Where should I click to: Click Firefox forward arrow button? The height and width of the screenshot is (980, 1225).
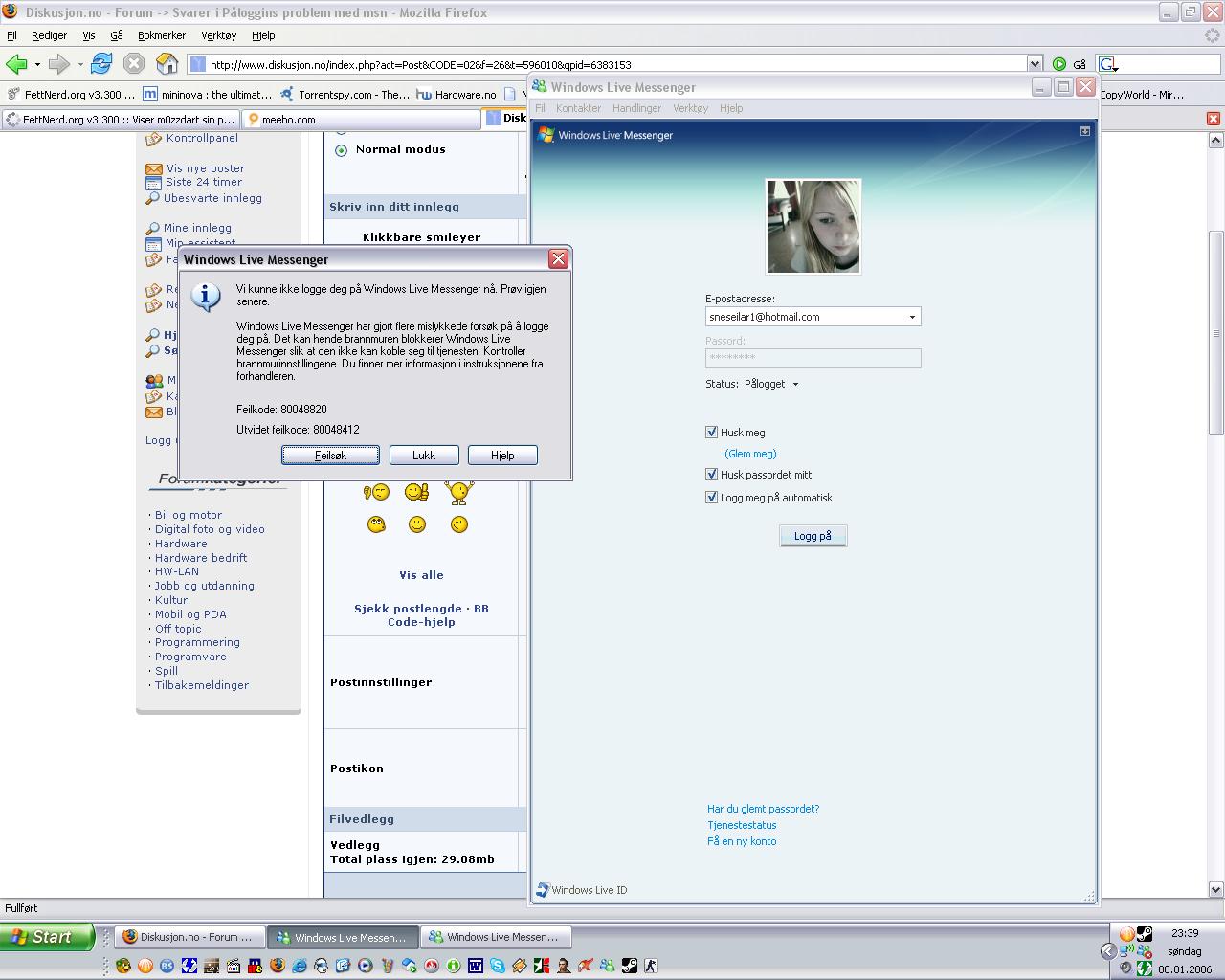(x=58, y=64)
